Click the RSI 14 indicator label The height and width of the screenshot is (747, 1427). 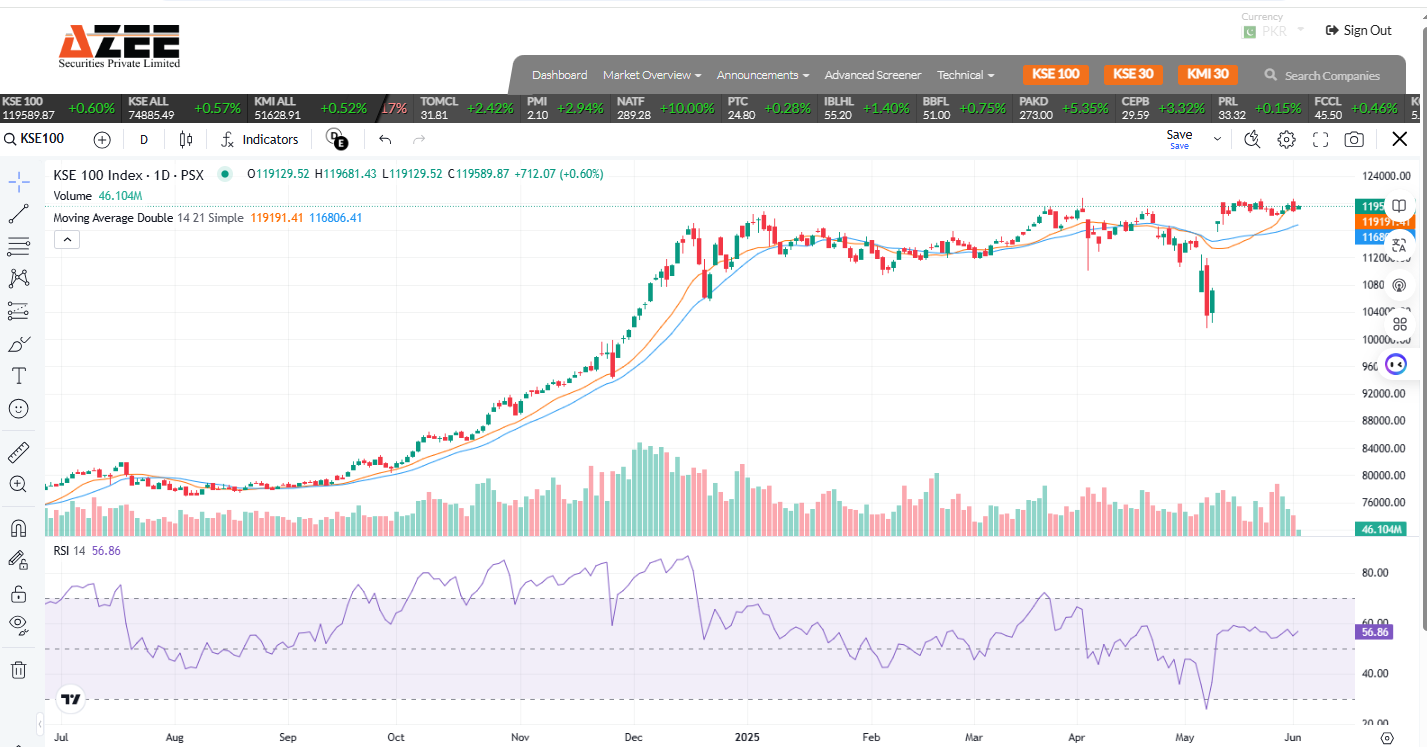(x=70, y=551)
